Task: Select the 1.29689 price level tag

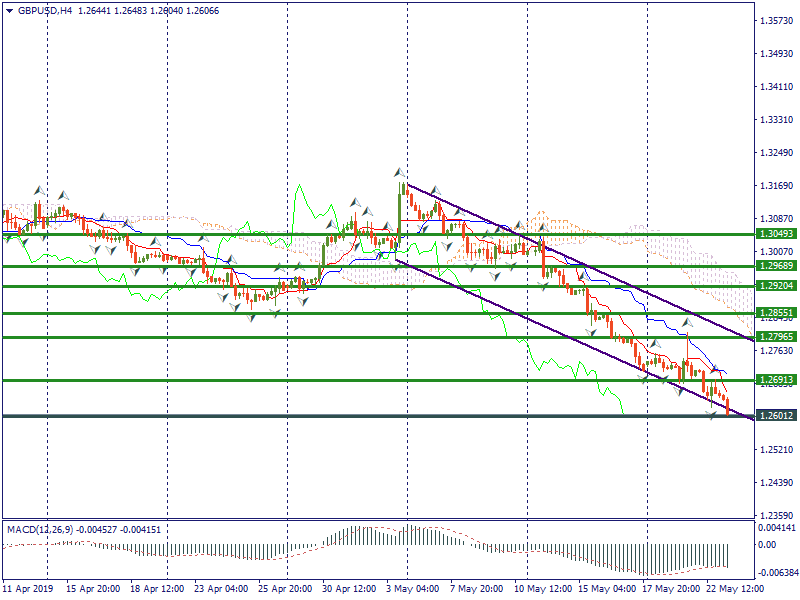Action: tap(776, 267)
